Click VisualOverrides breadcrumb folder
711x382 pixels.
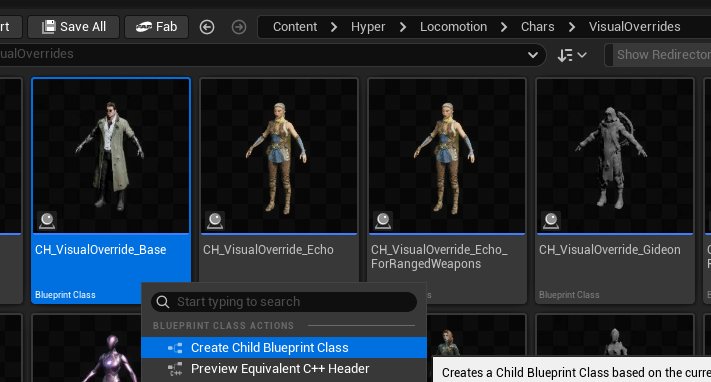point(634,27)
